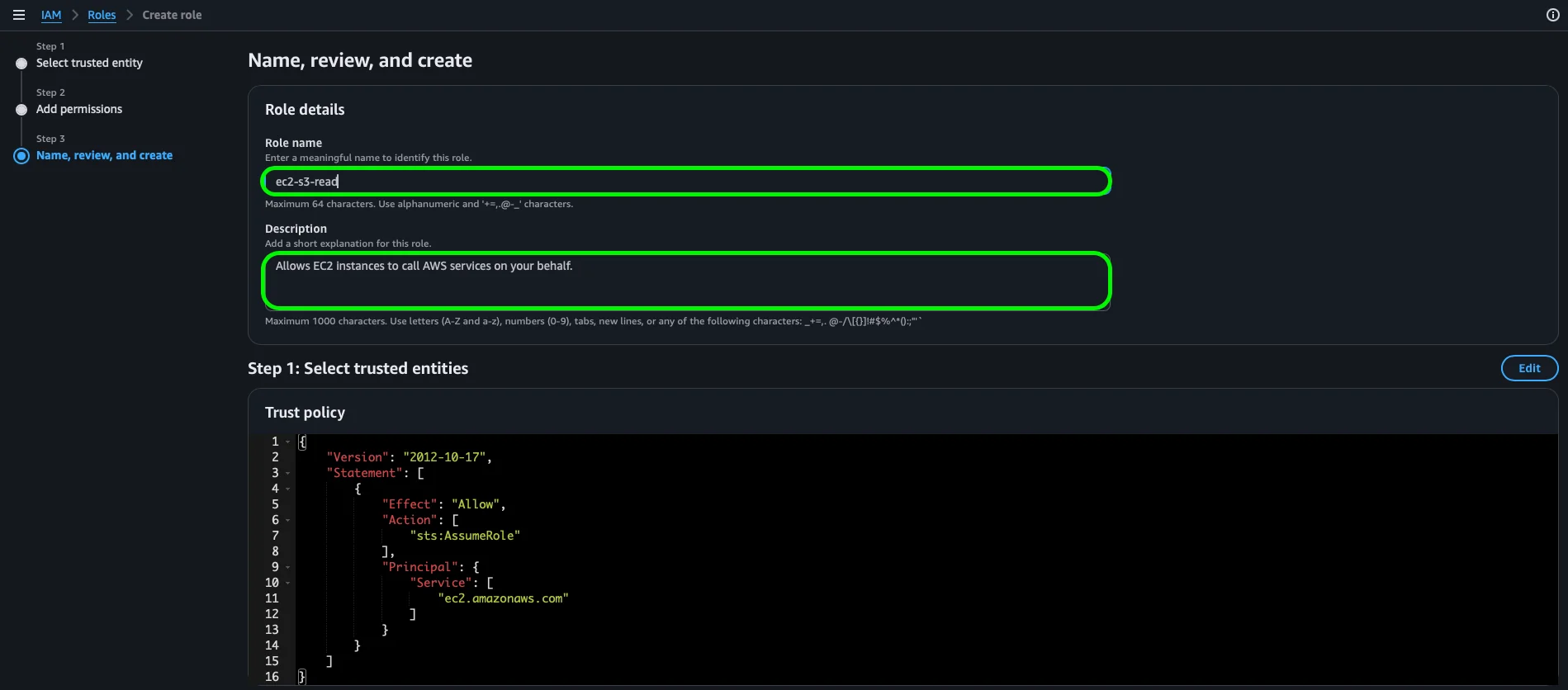
Task: Click the Step 1 wizard step indicator circle
Action: point(21,64)
